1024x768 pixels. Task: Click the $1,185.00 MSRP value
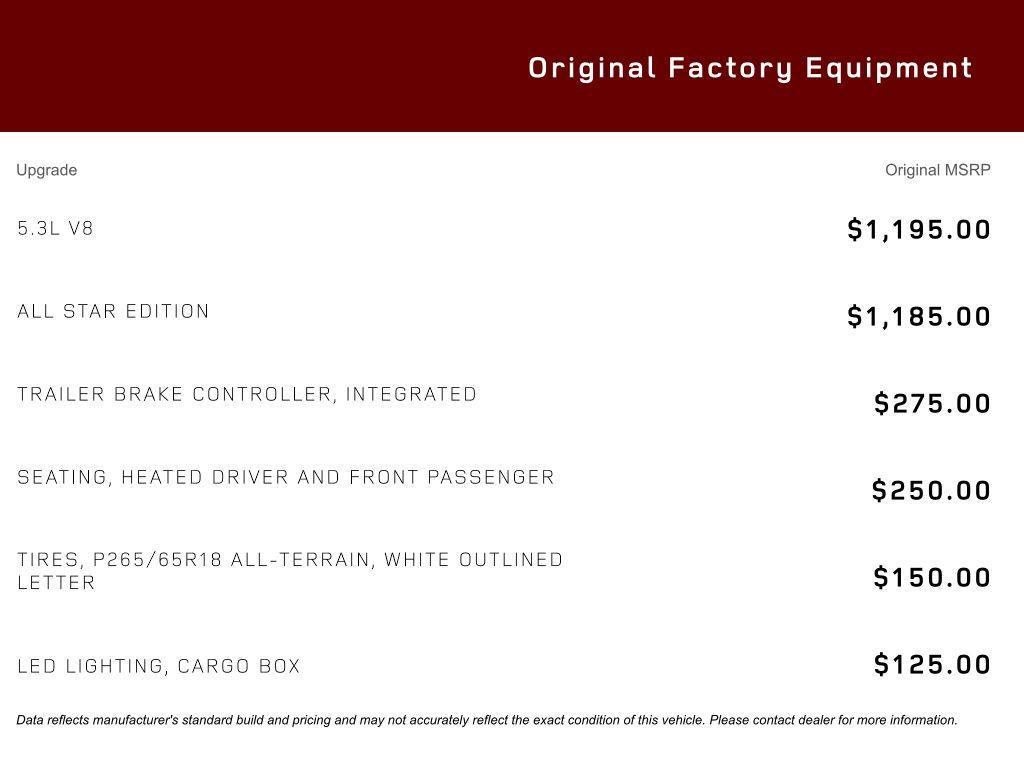tap(918, 316)
